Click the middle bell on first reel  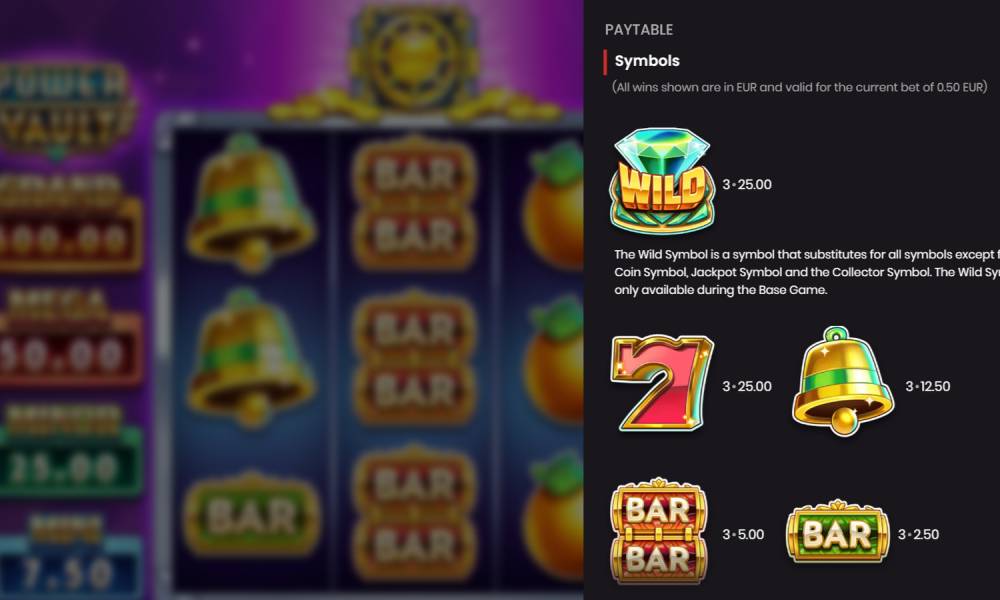[251, 357]
